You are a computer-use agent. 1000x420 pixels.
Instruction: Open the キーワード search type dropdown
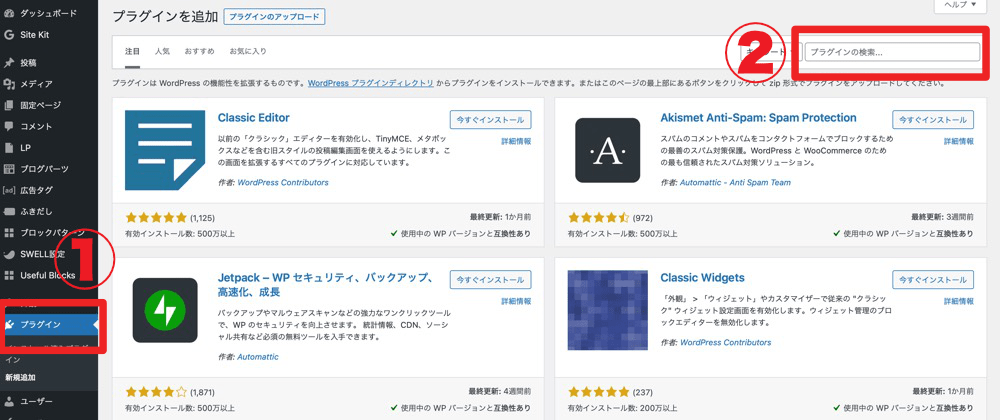pyautogui.click(x=770, y=52)
